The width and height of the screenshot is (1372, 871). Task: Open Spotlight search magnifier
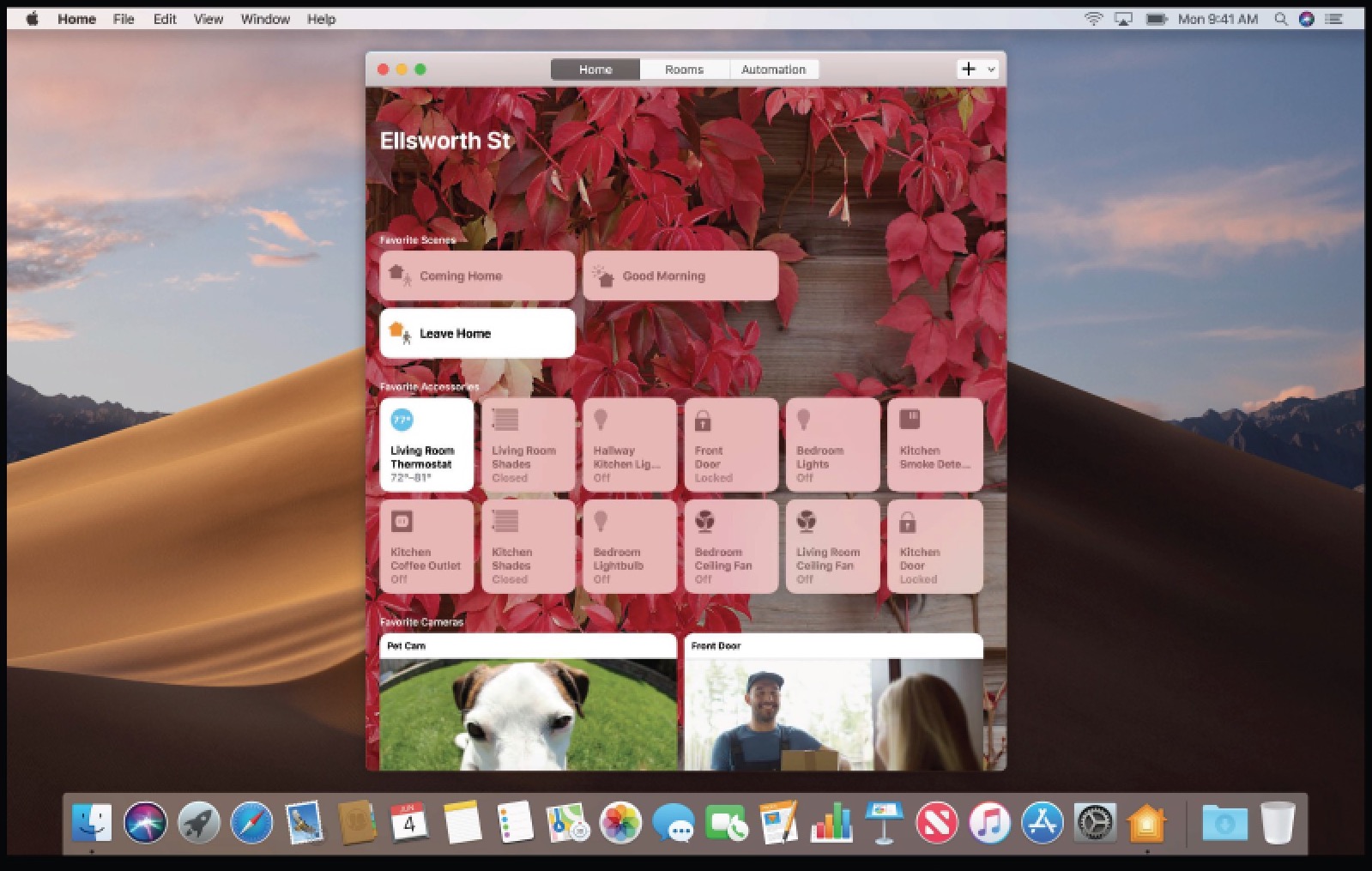(1280, 19)
